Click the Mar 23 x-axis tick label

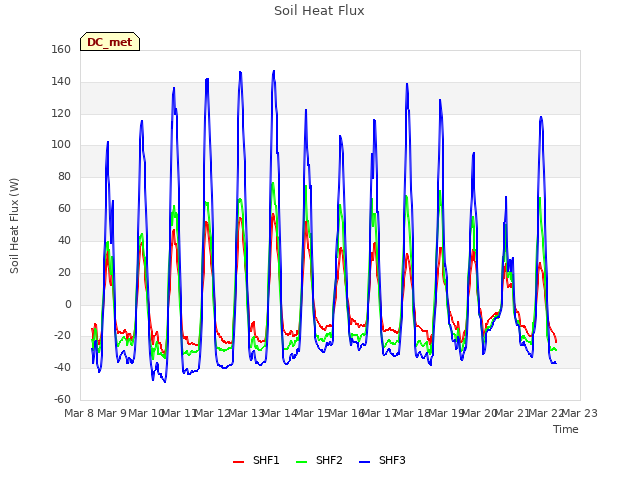point(580,413)
